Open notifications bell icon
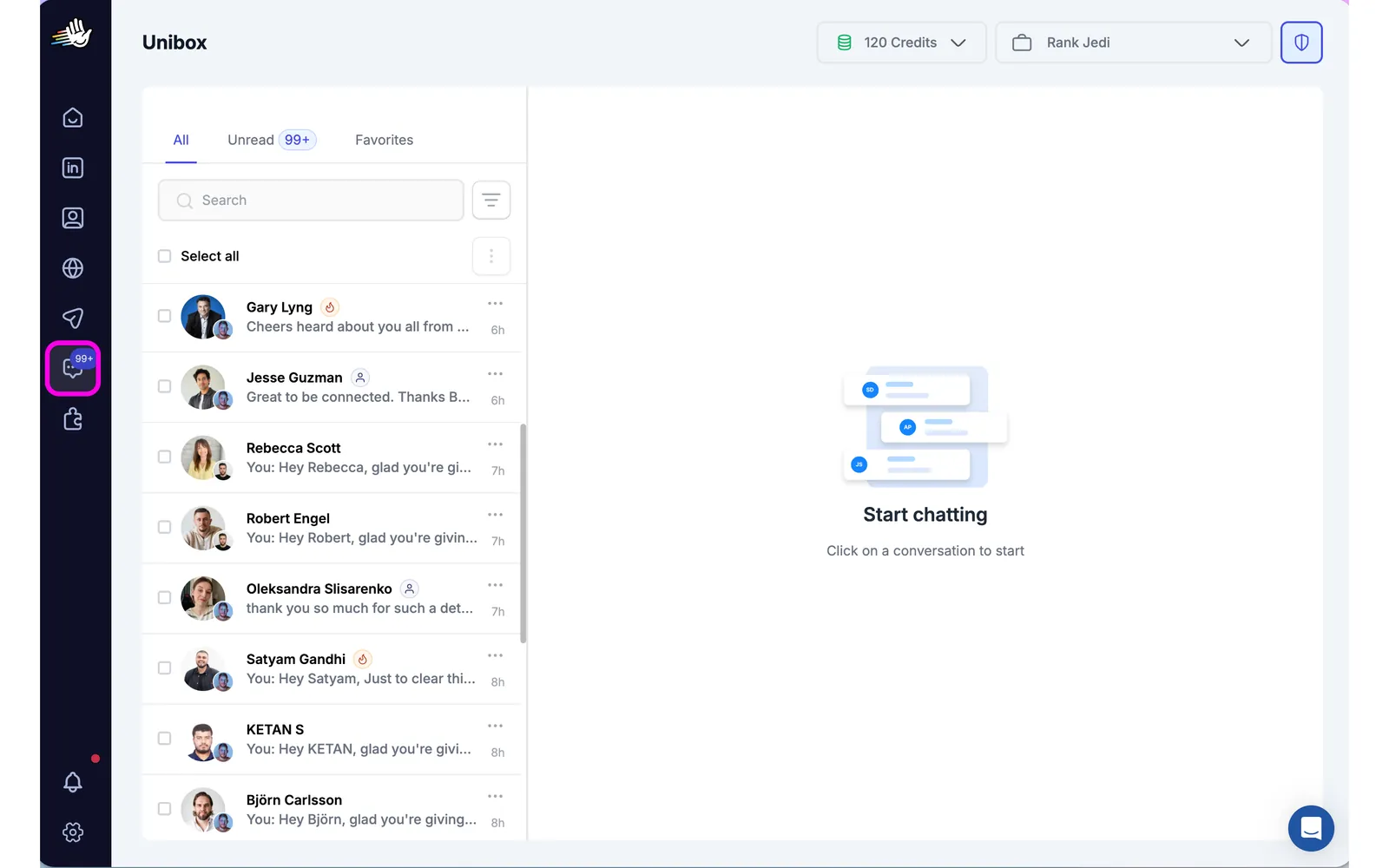 coord(73,782)
